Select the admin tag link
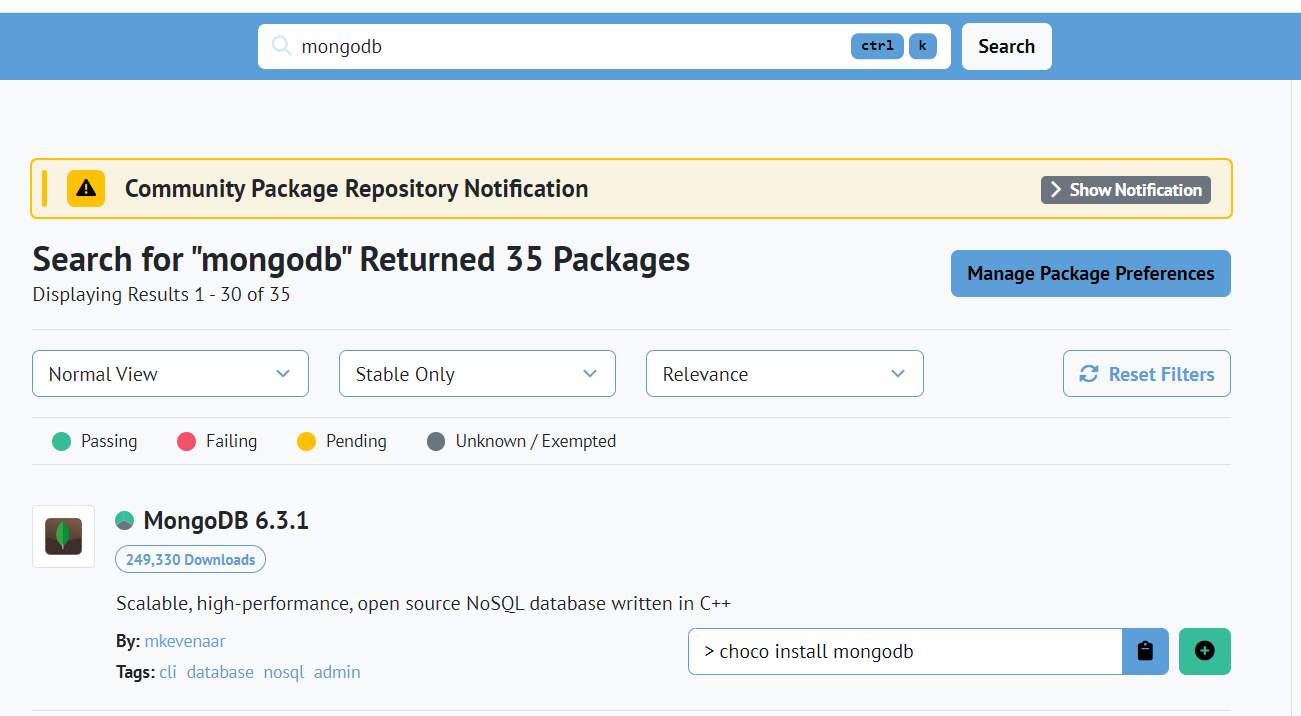The width and height of the screenshot is (1301, 716). pos(337,672)
